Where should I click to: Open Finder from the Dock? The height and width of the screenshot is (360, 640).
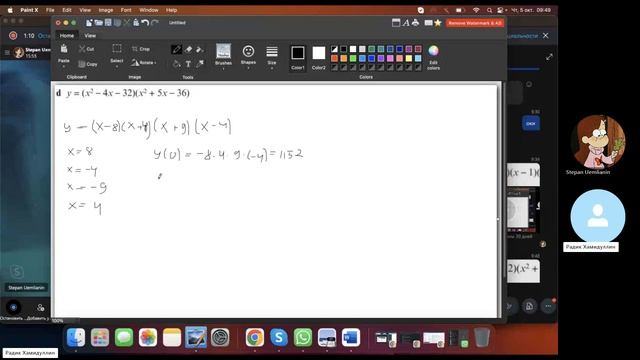[76, 338]
